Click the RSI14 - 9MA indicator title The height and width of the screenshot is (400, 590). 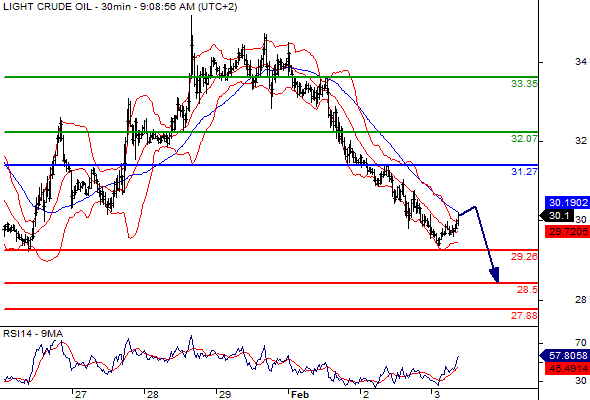click(x=33, y=334)
